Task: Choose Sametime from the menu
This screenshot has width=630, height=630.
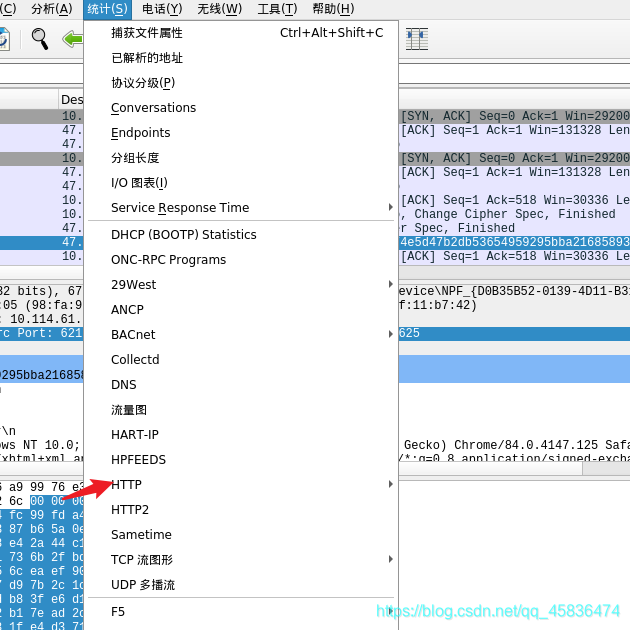Action: (241, 534)
